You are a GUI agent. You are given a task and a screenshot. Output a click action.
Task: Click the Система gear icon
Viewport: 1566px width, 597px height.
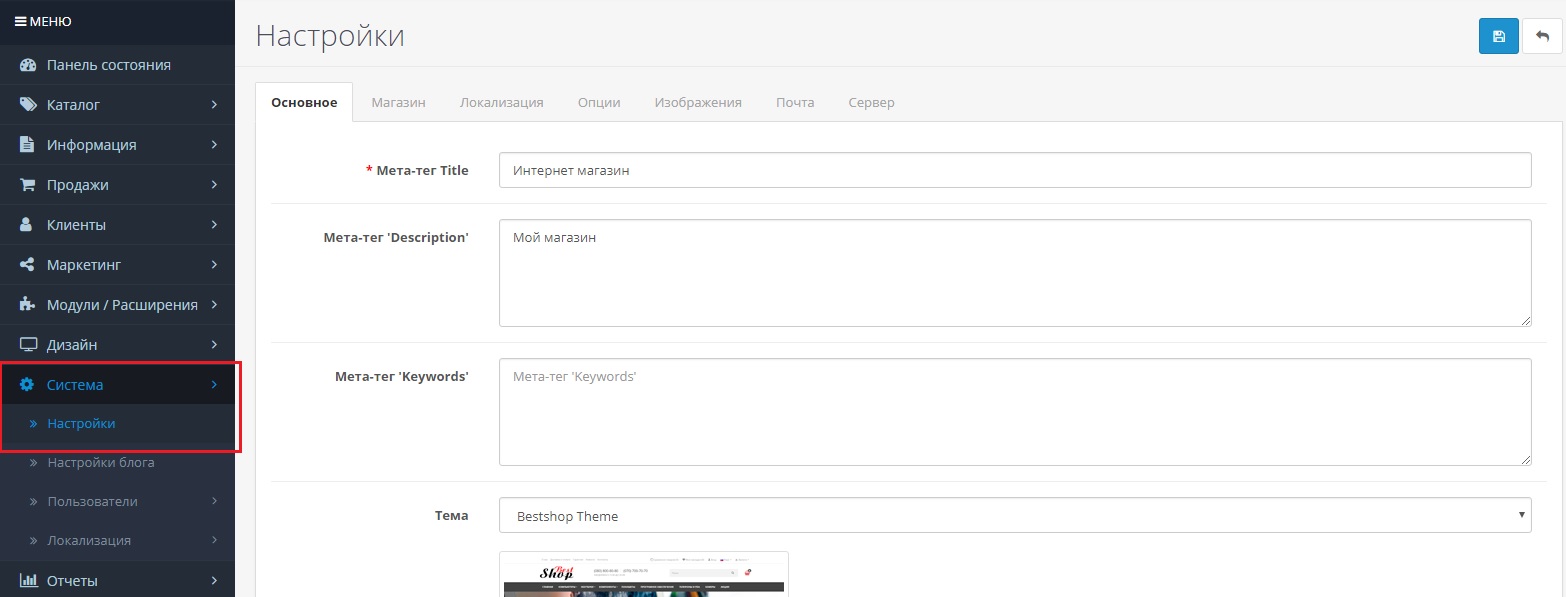click(28, 385)
